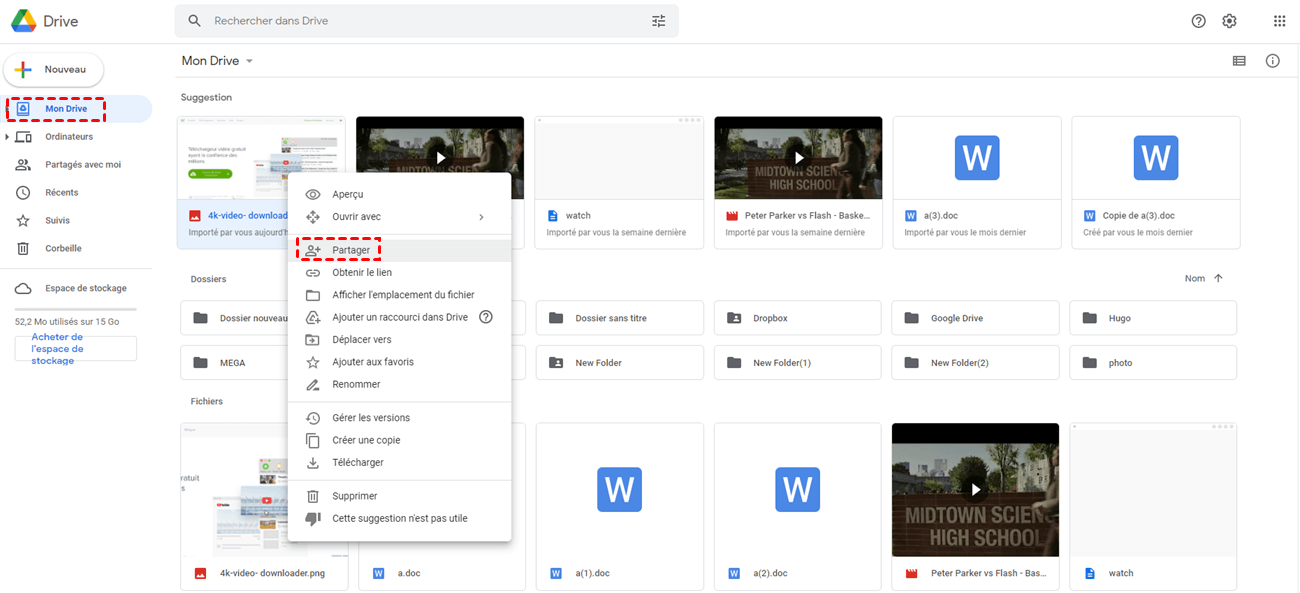Open the Mon Drive dropdown arrow
The width and height of the screenshot is (1300, 593).
pyautogui.click(x=249, y=61)
